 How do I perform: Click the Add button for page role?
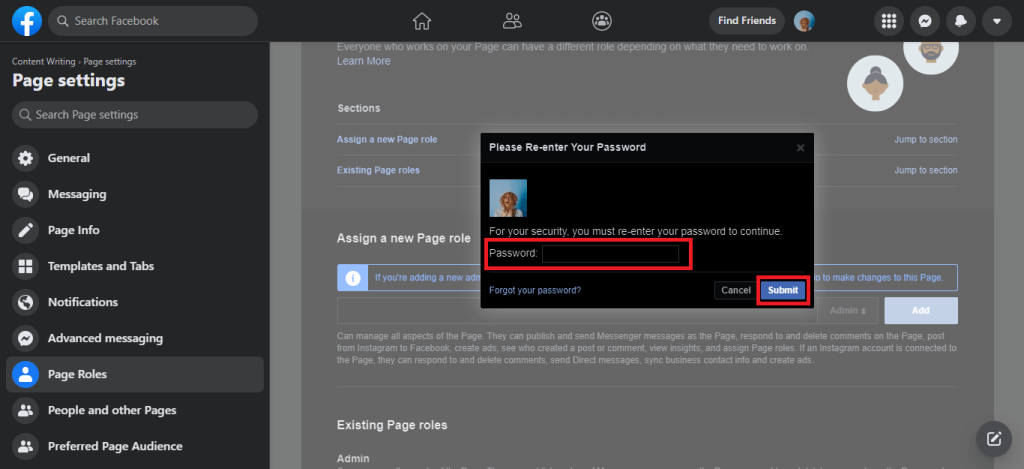point(921,311)
